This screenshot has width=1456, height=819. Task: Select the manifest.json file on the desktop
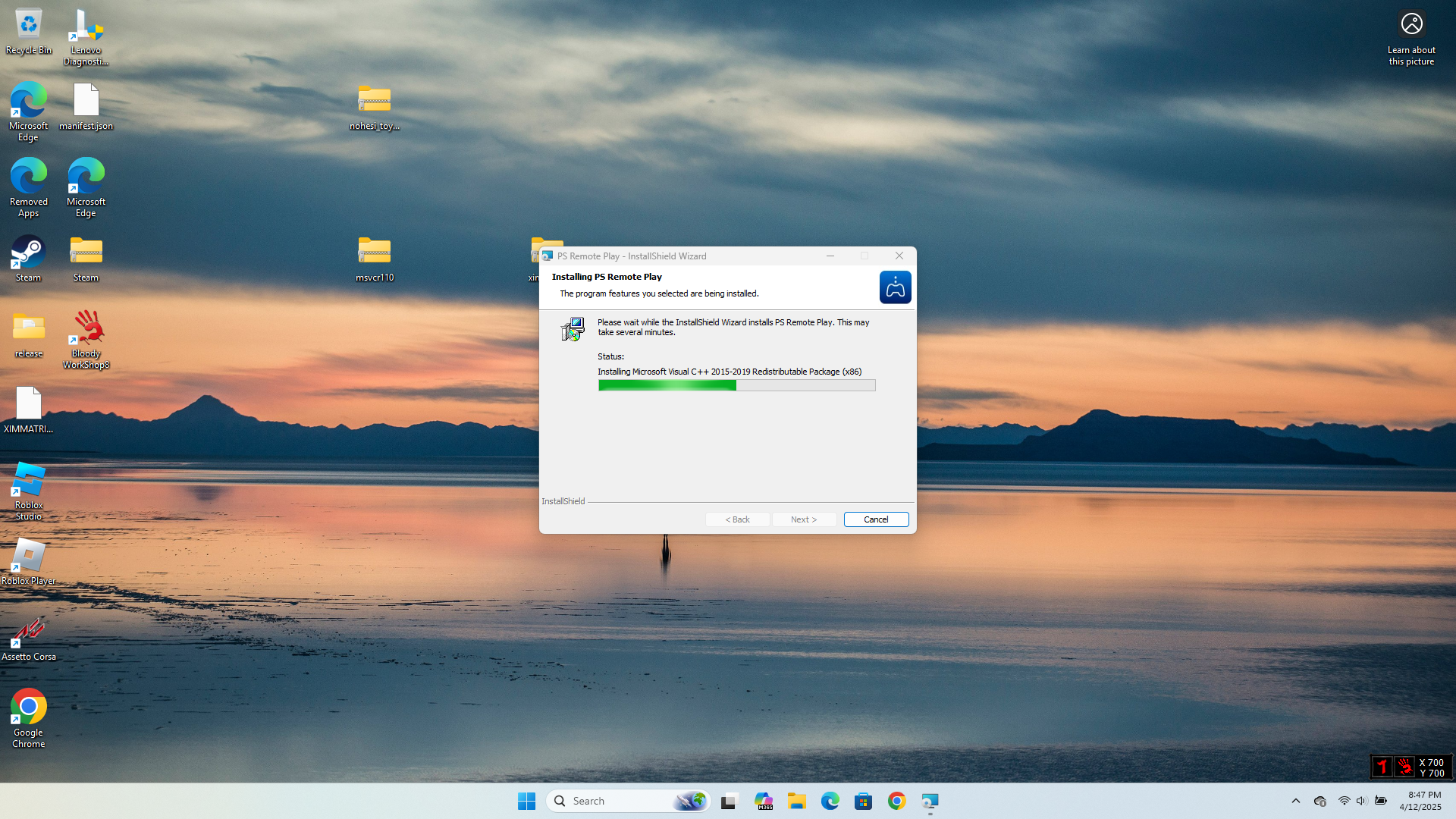(x=86, y=107)
